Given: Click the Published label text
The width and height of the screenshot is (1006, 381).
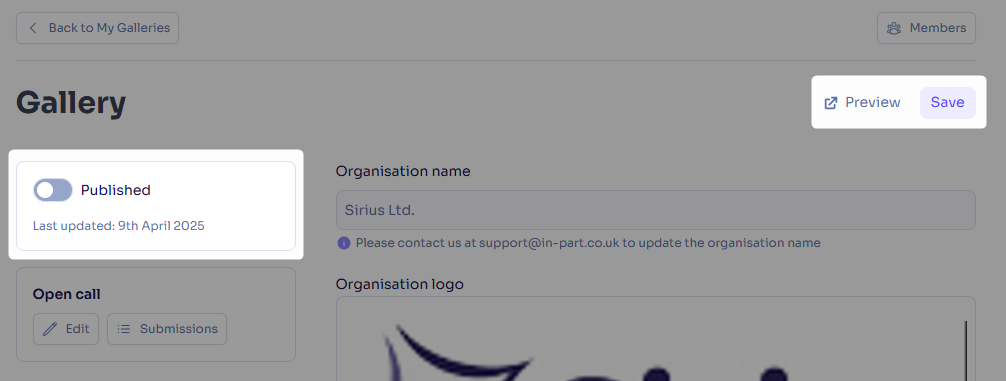Looking at the screenshot, I should point(115,190).
